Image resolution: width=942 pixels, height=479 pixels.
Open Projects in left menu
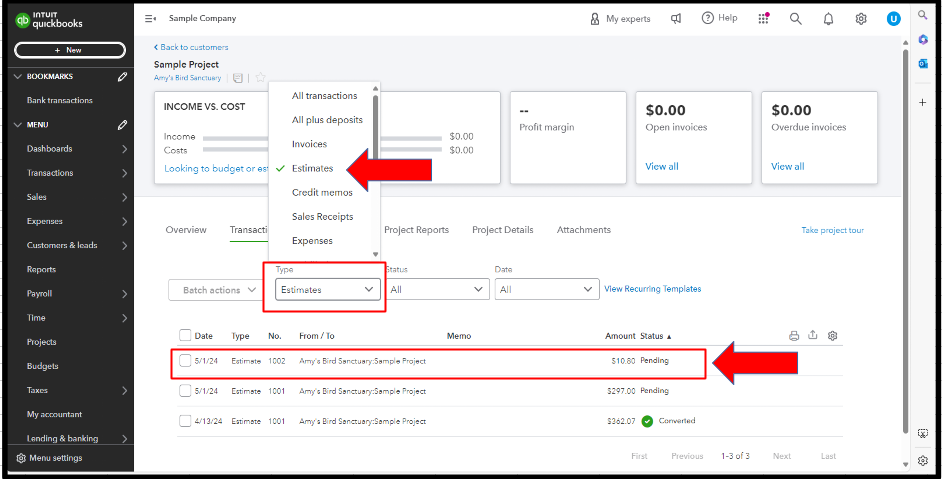[x=41, y=342]
